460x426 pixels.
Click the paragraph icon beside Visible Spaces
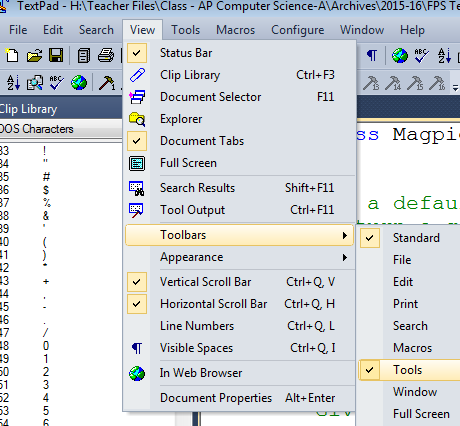137,348
